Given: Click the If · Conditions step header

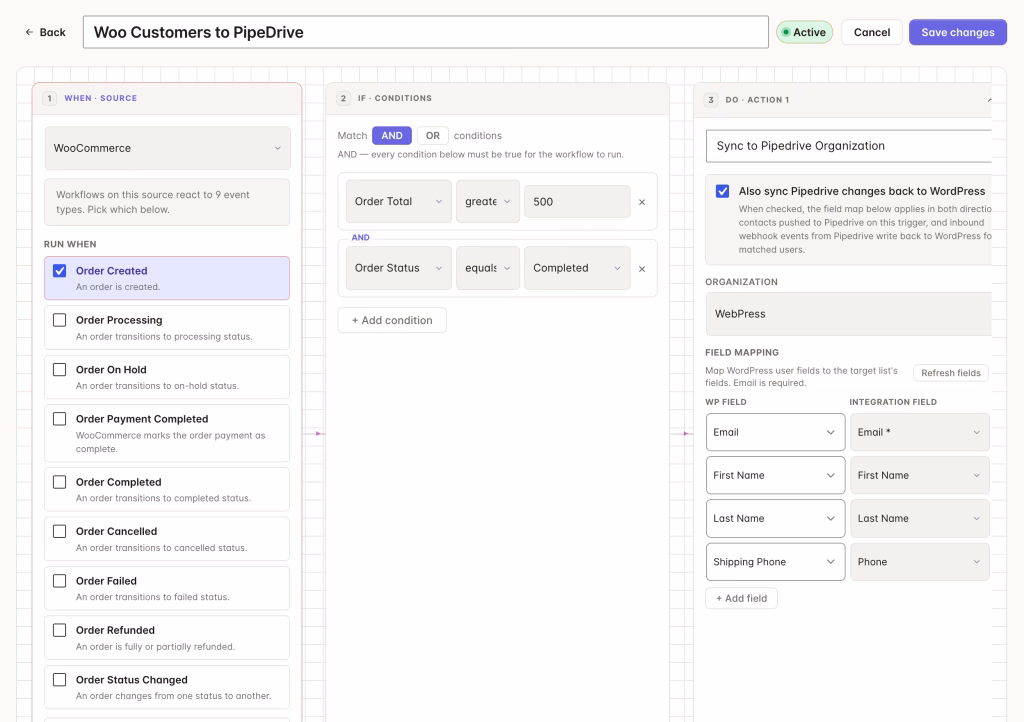Looking at the screenshot, I should click(x=497, y=99).
